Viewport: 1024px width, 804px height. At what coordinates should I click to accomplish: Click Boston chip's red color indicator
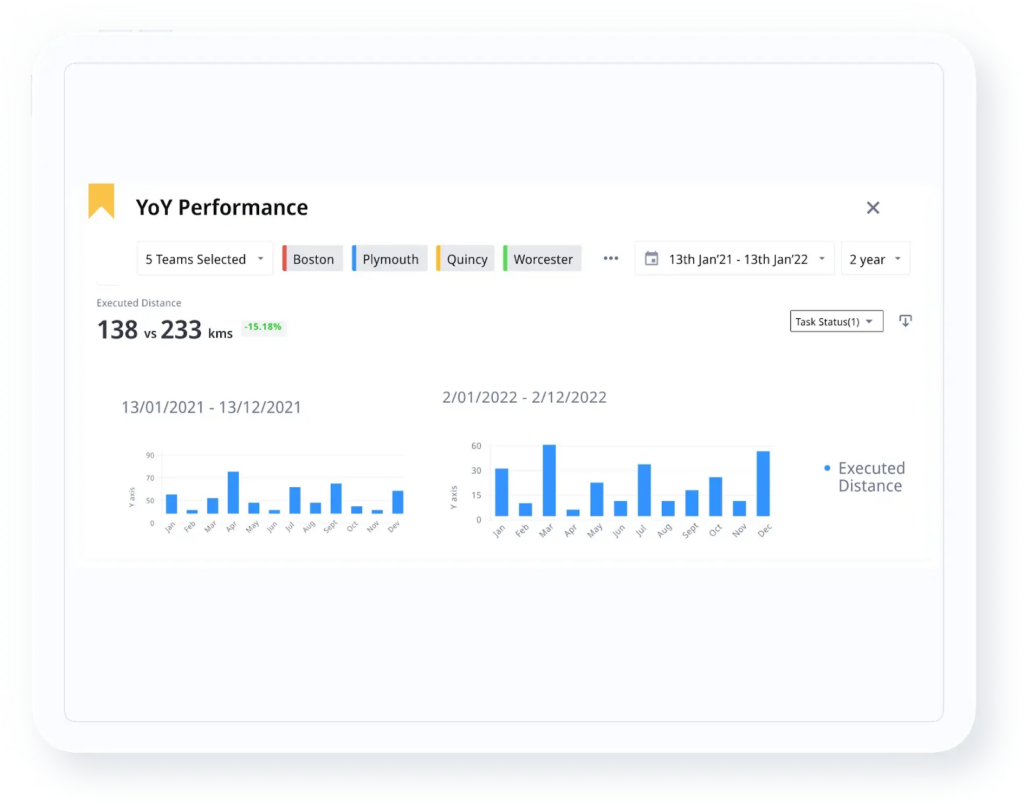(x=286, y=258)
